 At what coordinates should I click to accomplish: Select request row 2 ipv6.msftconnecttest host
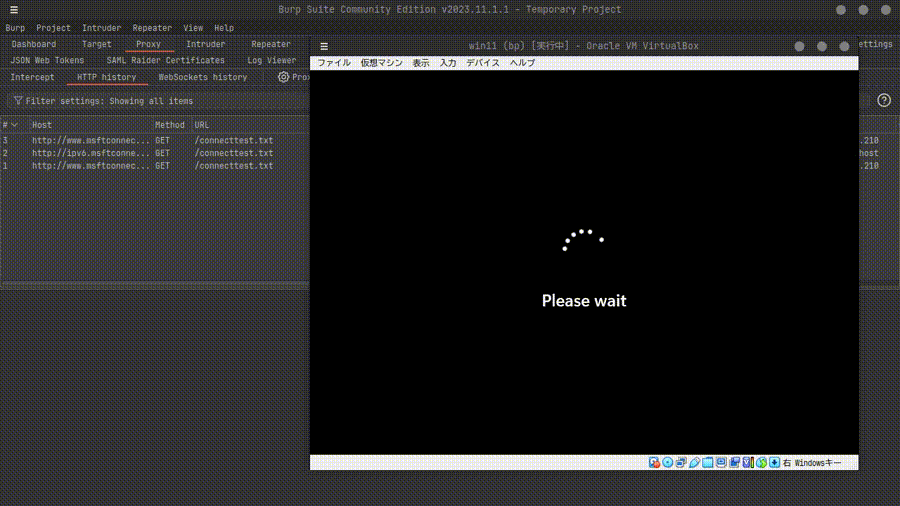click(90, 153)
